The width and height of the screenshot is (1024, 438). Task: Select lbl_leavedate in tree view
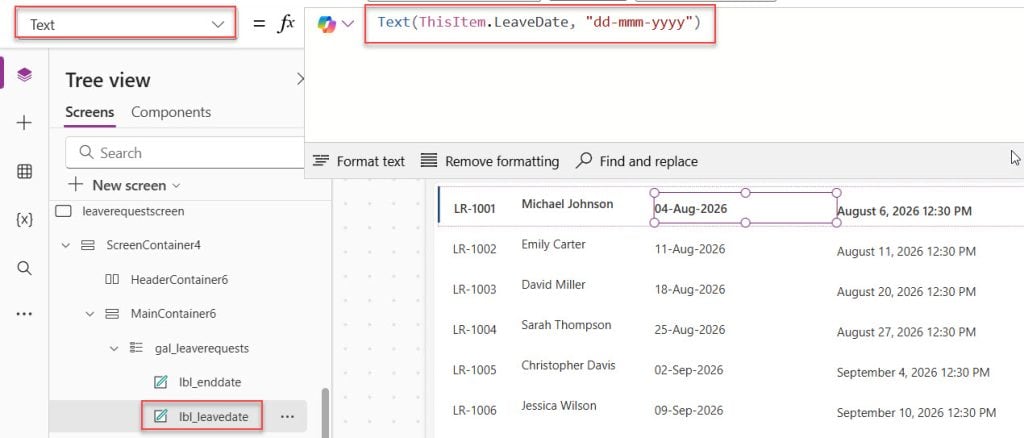point(214,416)
